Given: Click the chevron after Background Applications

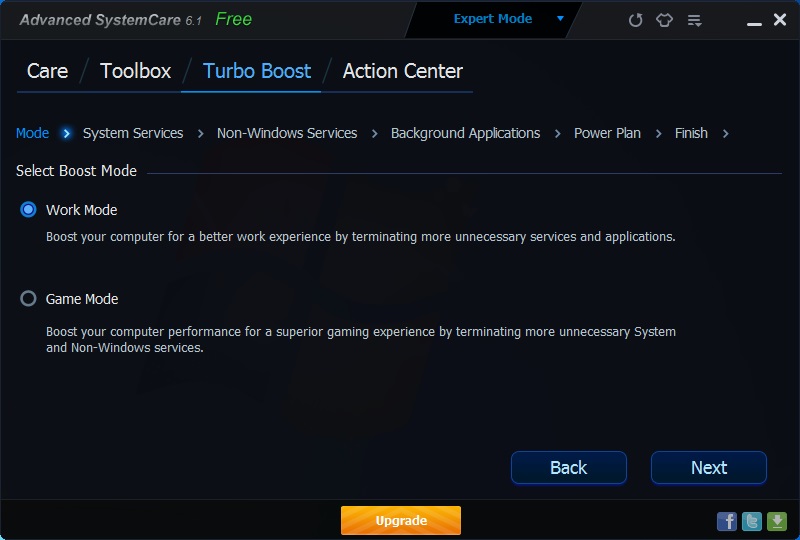Looking at the screenshot, I should point(557,134).
